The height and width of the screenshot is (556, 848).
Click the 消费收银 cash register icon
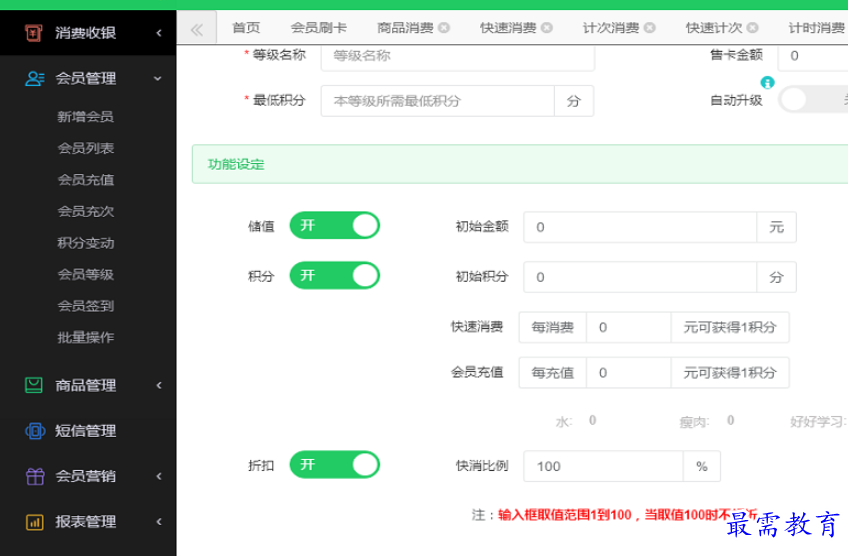pos(34,33)
